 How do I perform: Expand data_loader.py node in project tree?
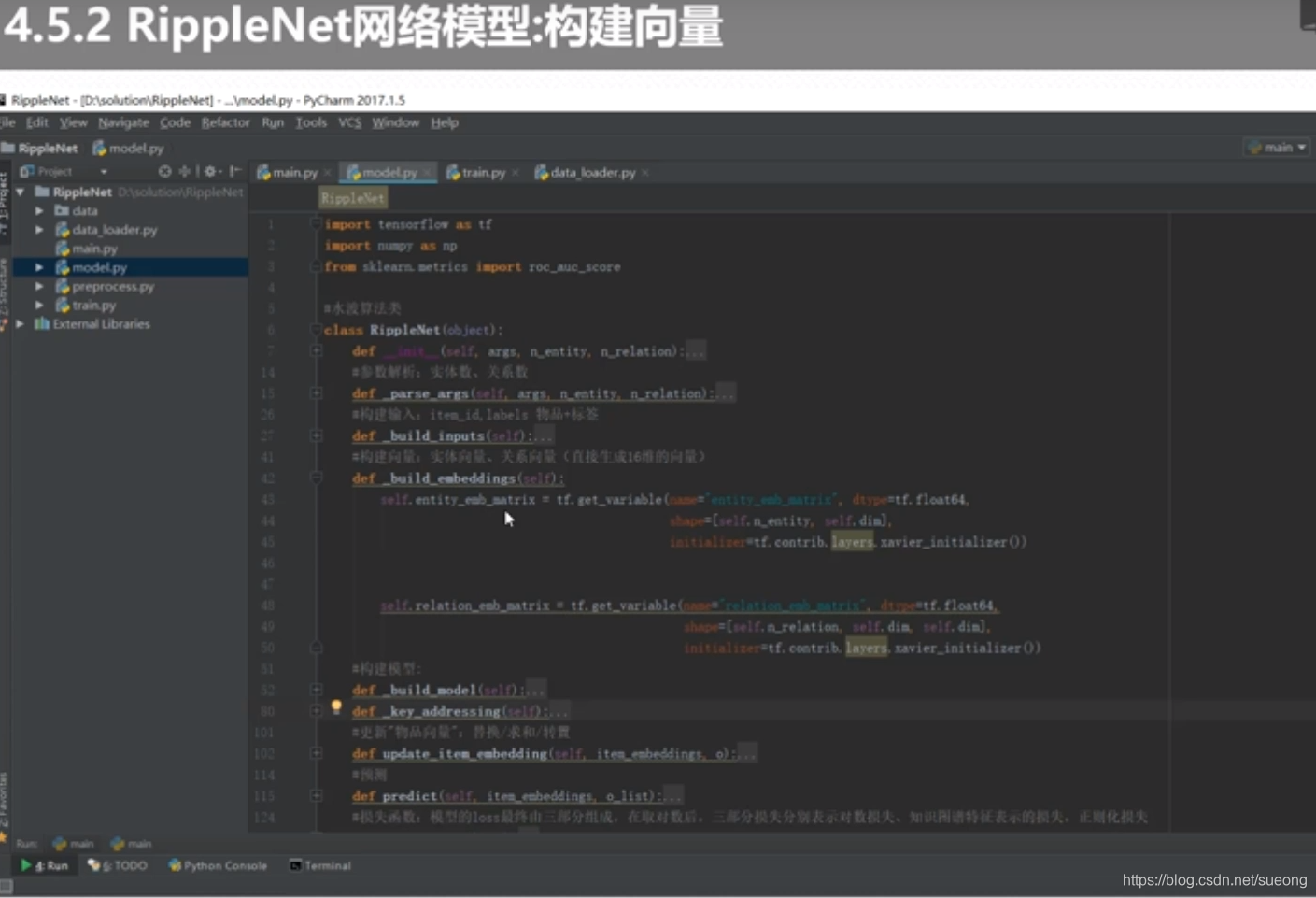[x=39, y=230]
